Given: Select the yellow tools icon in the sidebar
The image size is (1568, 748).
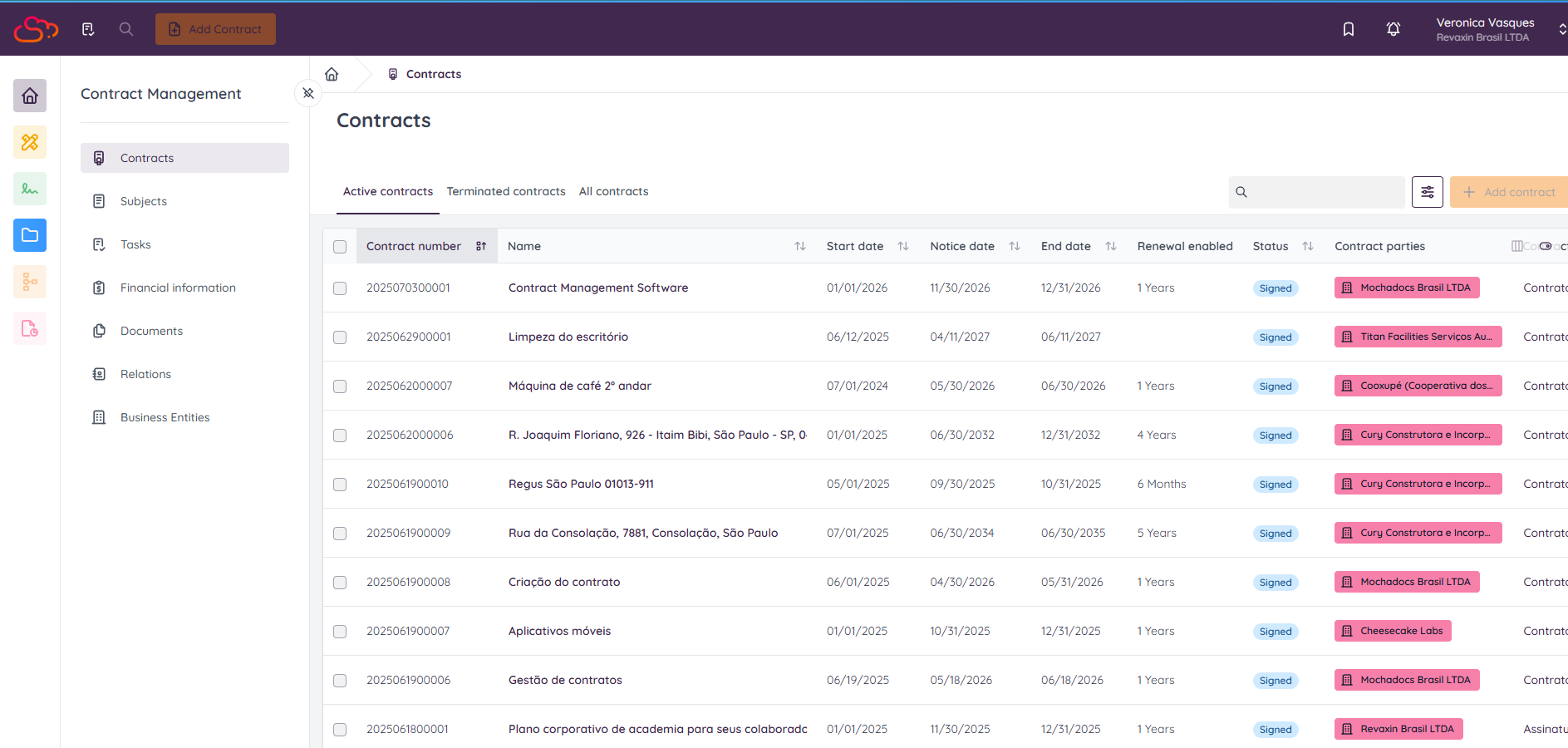Looking at the screenshot, I should click(x=29, y=142).
